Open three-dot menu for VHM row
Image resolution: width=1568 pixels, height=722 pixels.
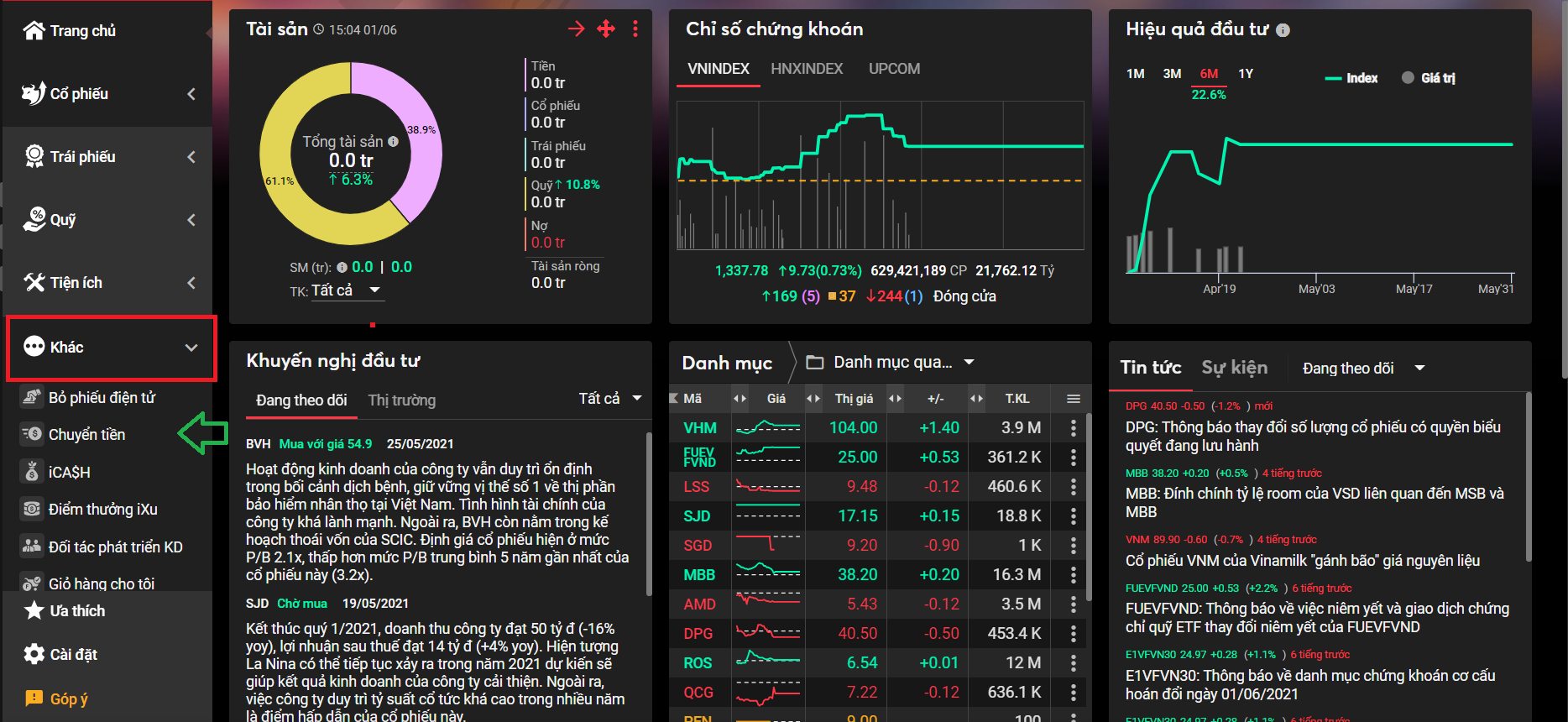click(1074, 428)
